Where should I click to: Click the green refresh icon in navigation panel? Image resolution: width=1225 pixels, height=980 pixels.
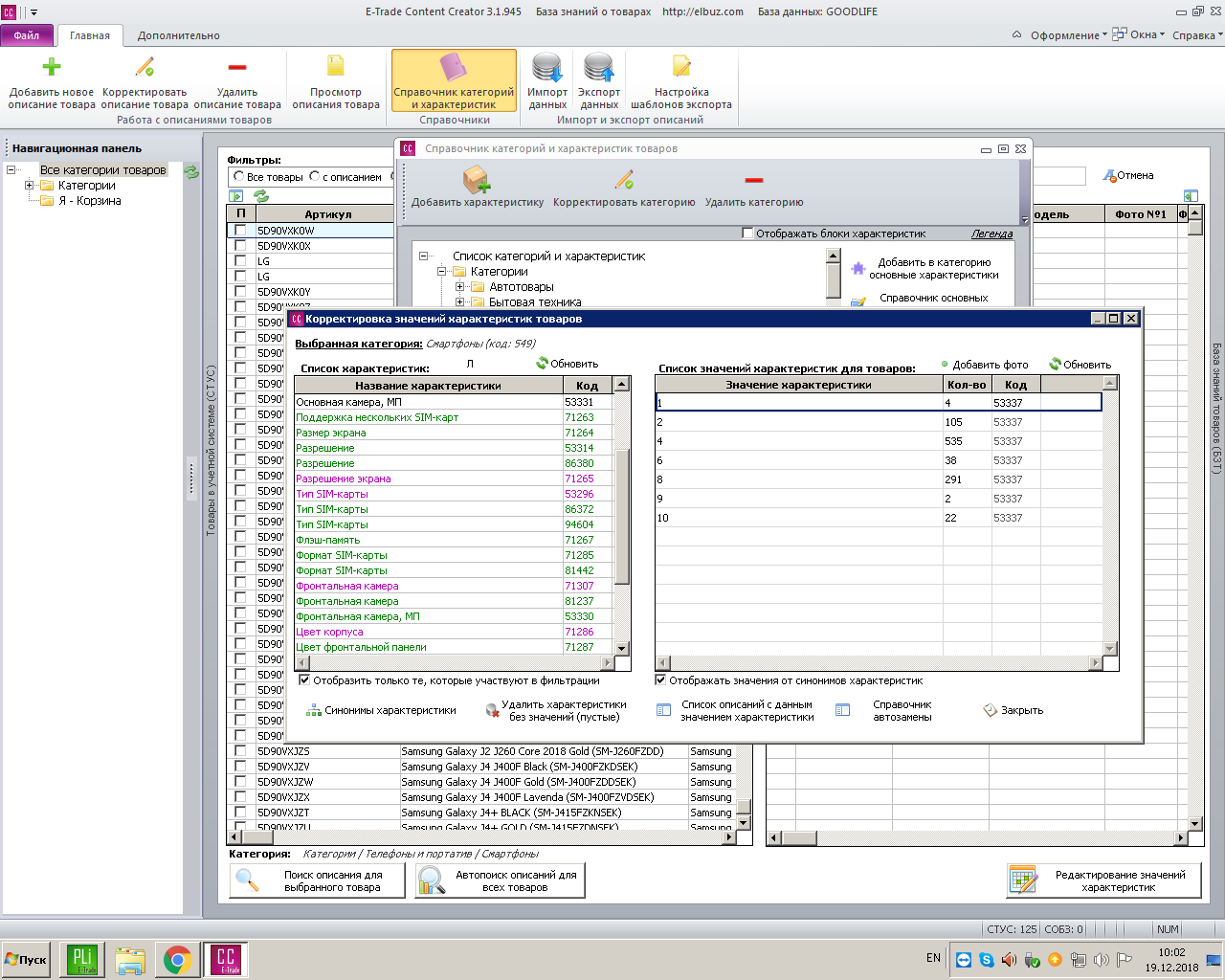pos(191,172)
